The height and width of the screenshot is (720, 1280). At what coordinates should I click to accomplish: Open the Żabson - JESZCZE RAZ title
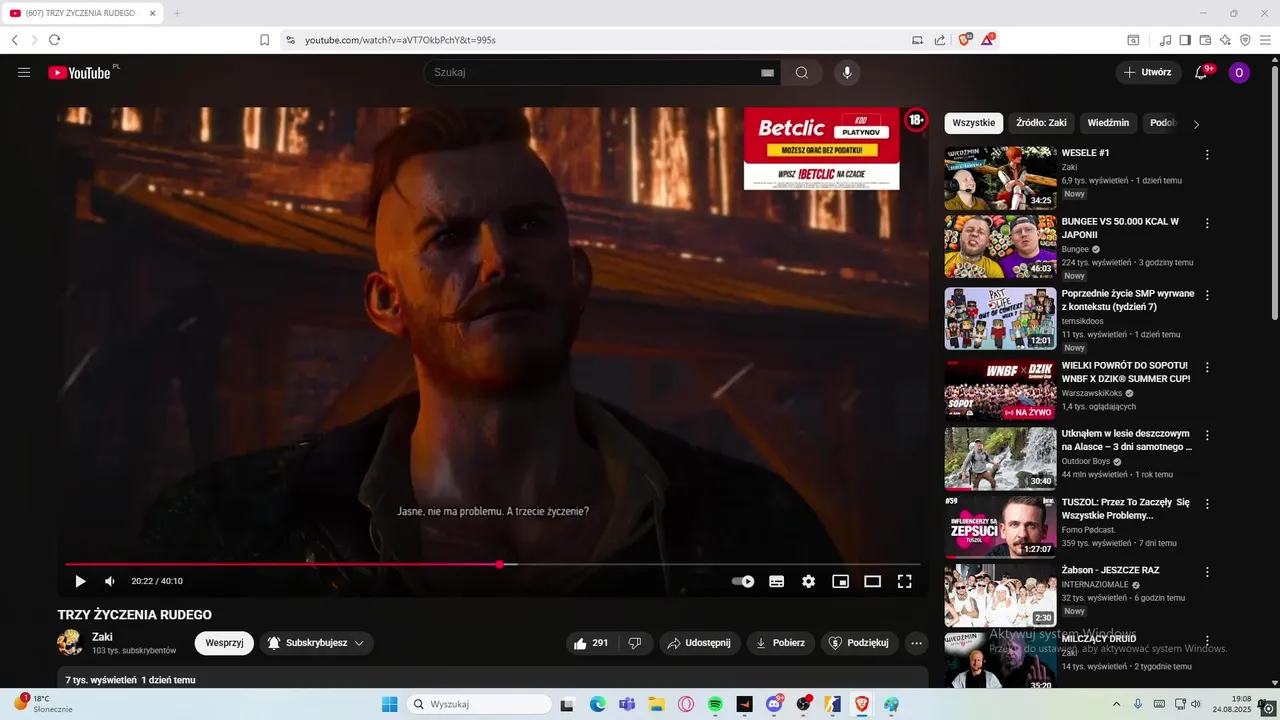pyautogui.click(x=1110, y=570)
